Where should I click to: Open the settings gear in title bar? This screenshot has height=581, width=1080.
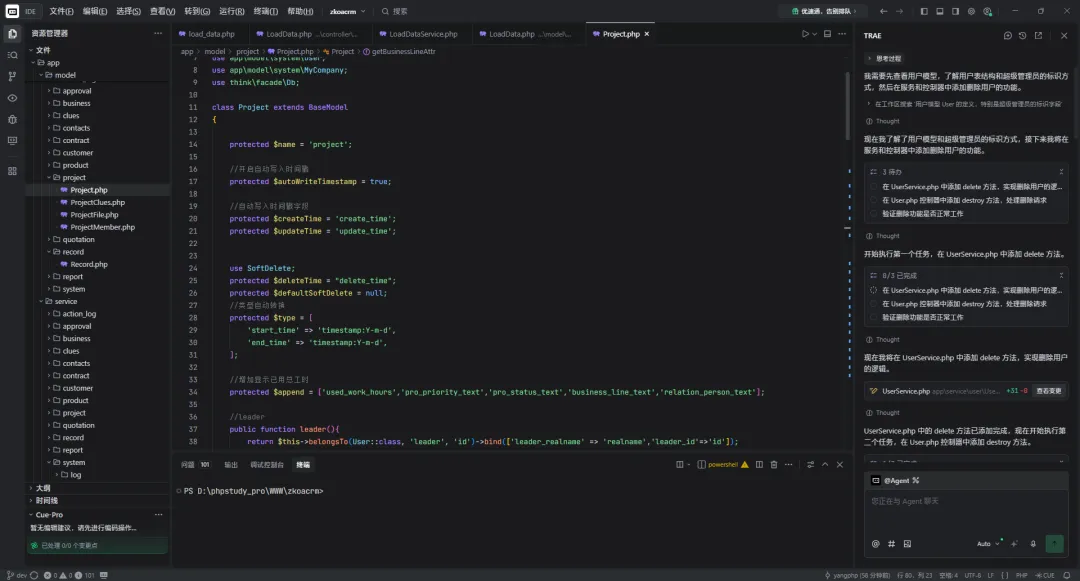(972, 12)
